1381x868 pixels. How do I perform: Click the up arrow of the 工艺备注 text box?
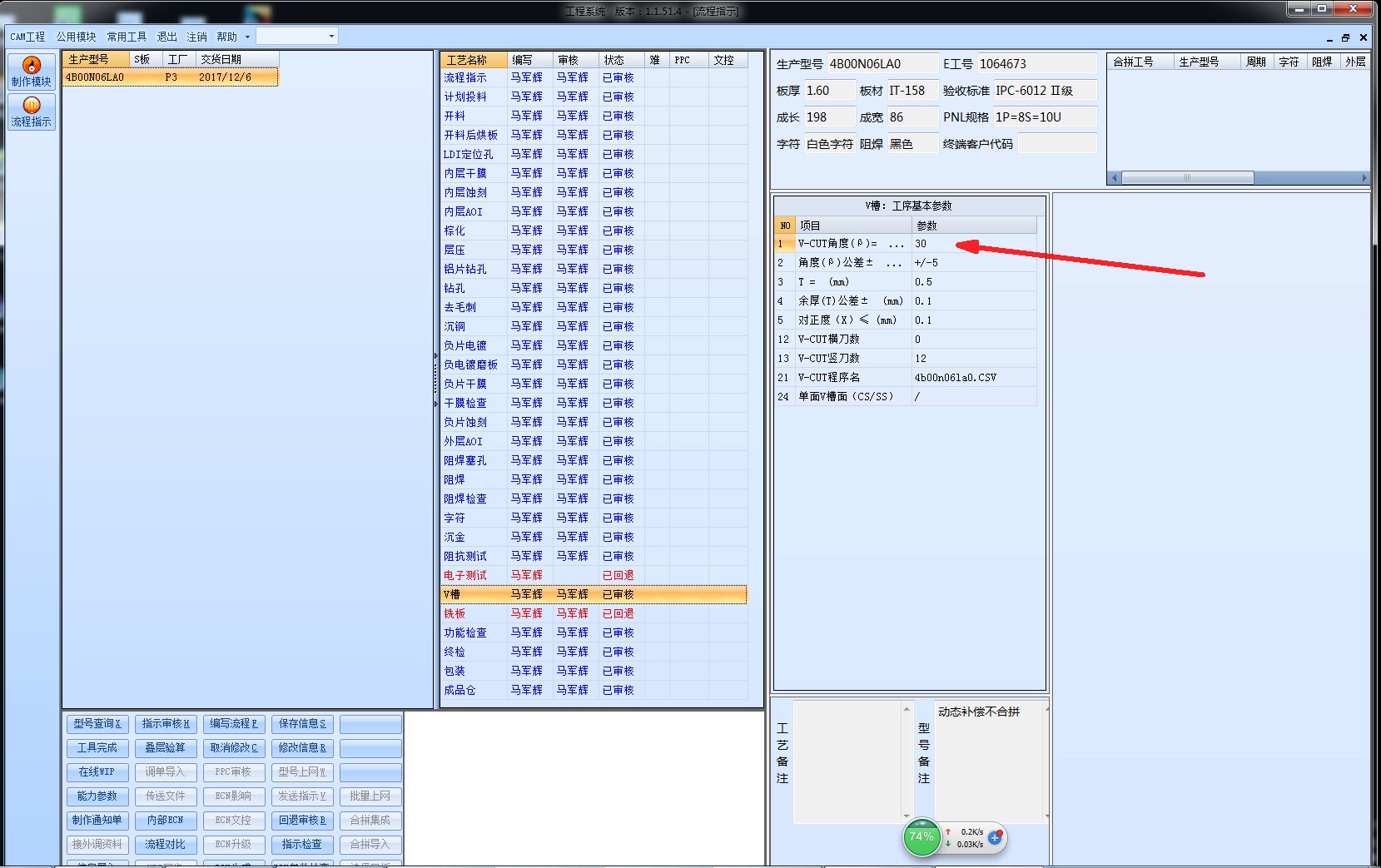click(x=907, y=709)
